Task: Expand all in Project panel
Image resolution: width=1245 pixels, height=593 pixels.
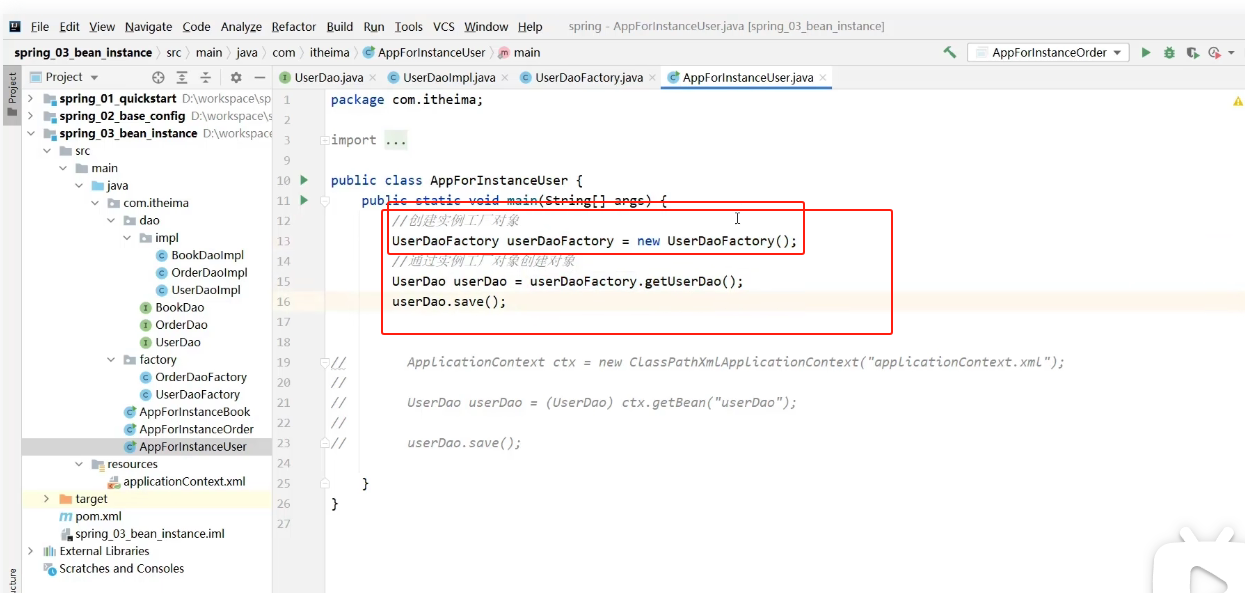Action: tap(182, 77)
